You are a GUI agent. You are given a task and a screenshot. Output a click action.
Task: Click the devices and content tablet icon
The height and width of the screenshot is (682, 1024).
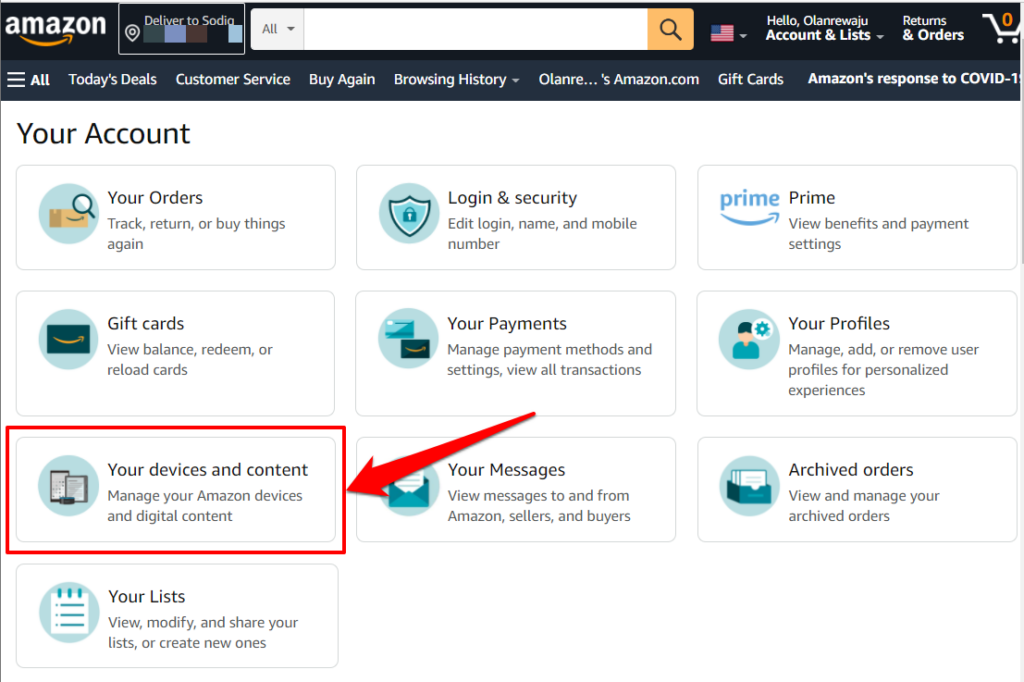pyautogui.click(x=69, y=485)
